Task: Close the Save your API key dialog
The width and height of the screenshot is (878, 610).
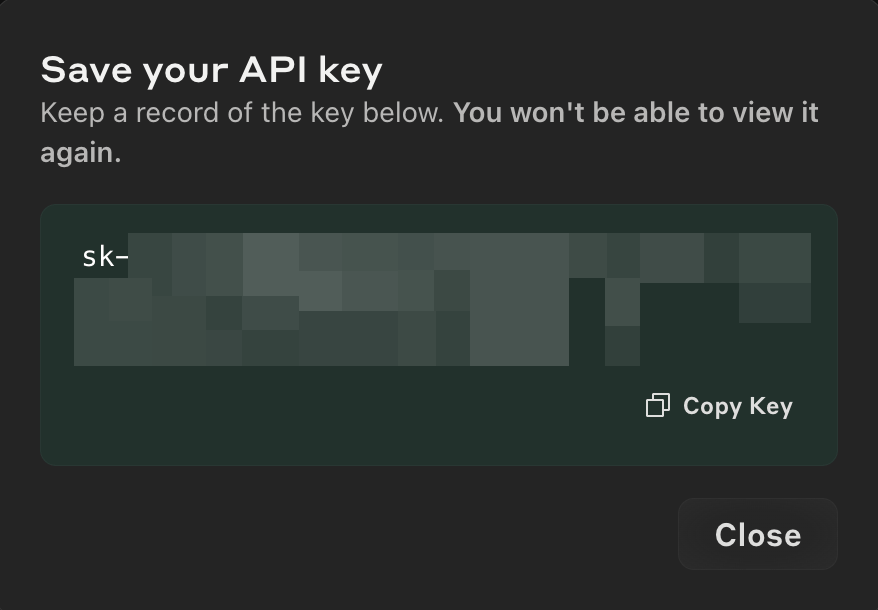Action: point(757,535)
